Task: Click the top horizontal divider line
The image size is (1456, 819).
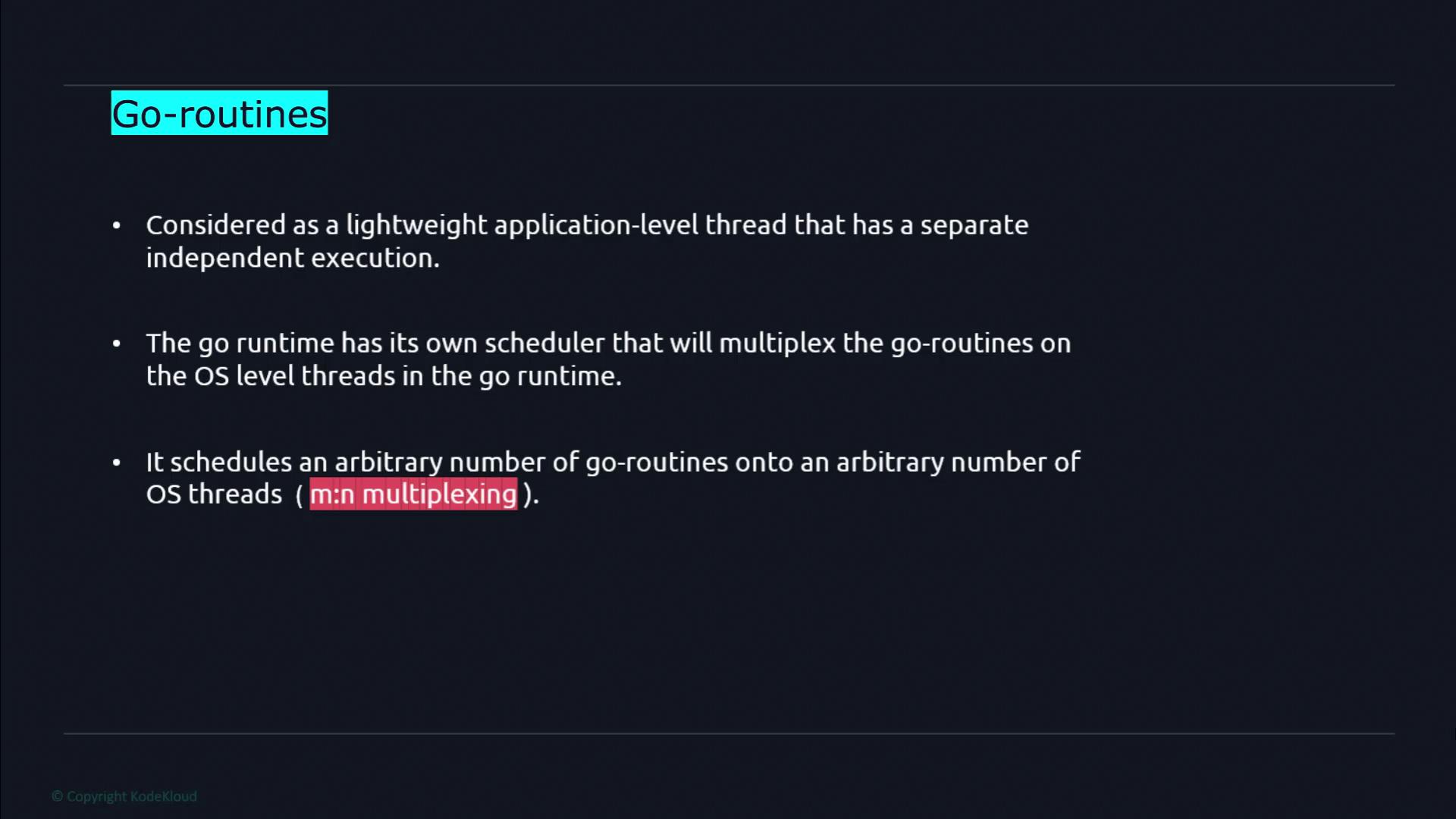Action: click(728, 85)
